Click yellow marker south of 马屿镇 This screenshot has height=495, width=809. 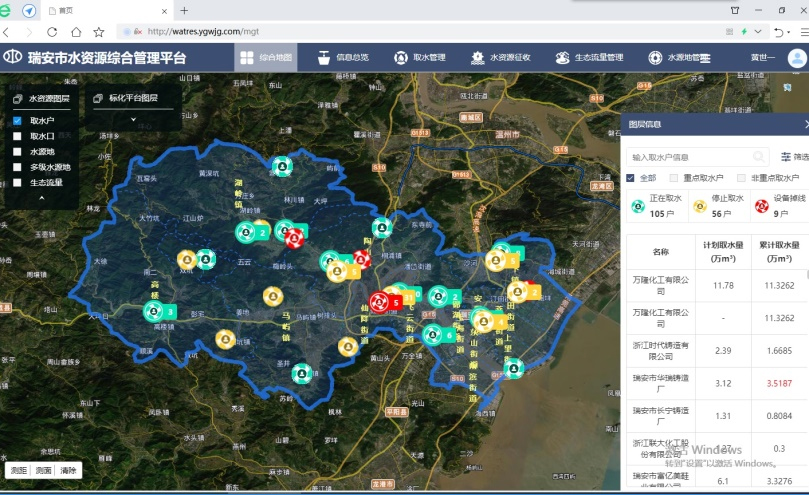tap(348, 347)
